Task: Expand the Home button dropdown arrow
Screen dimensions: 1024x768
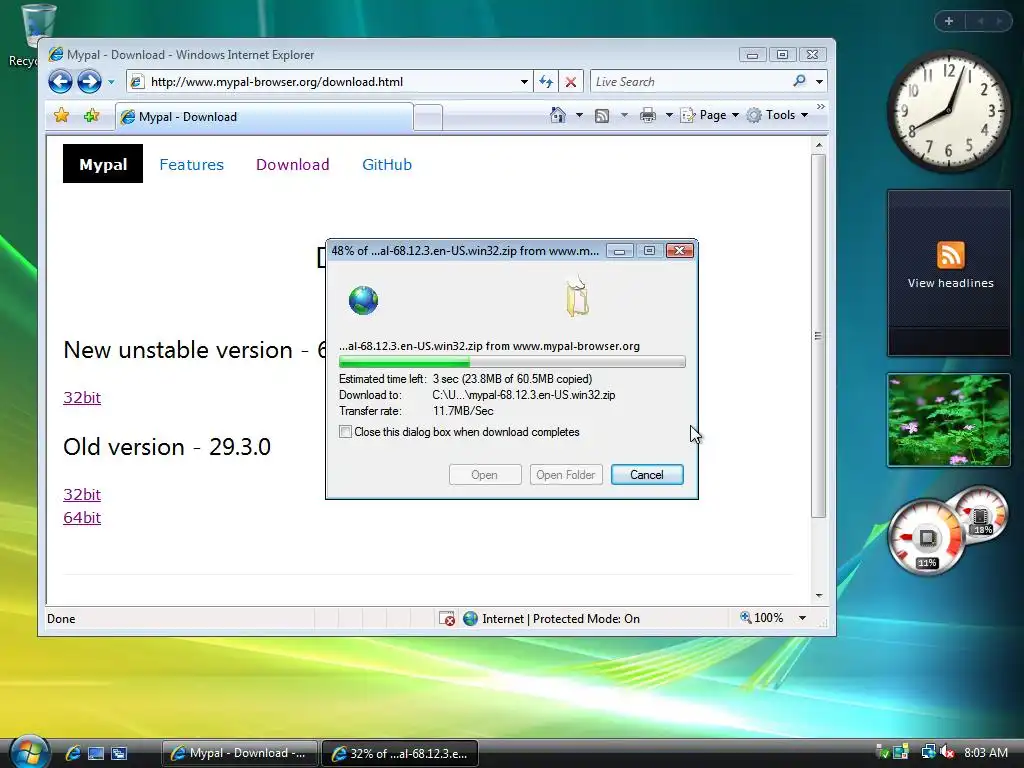Action: 579,115
